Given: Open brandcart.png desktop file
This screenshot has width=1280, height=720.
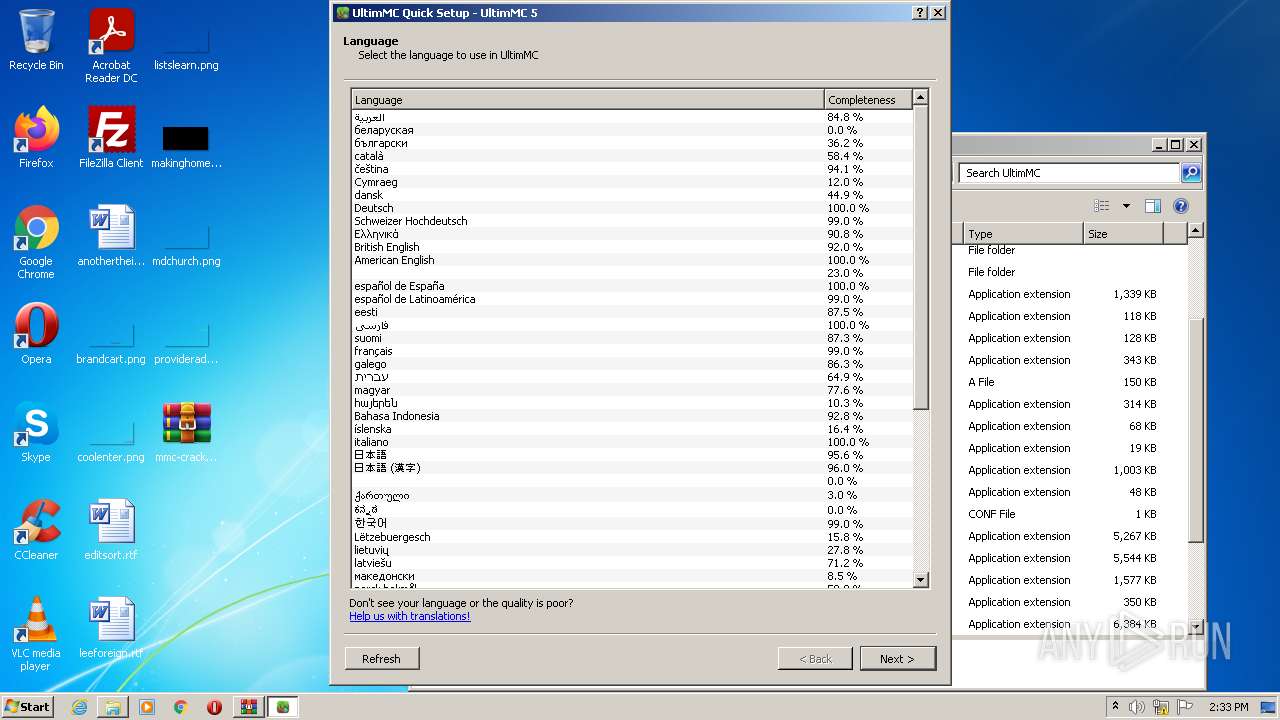Looking at the screenshot, I should [111, 344].
